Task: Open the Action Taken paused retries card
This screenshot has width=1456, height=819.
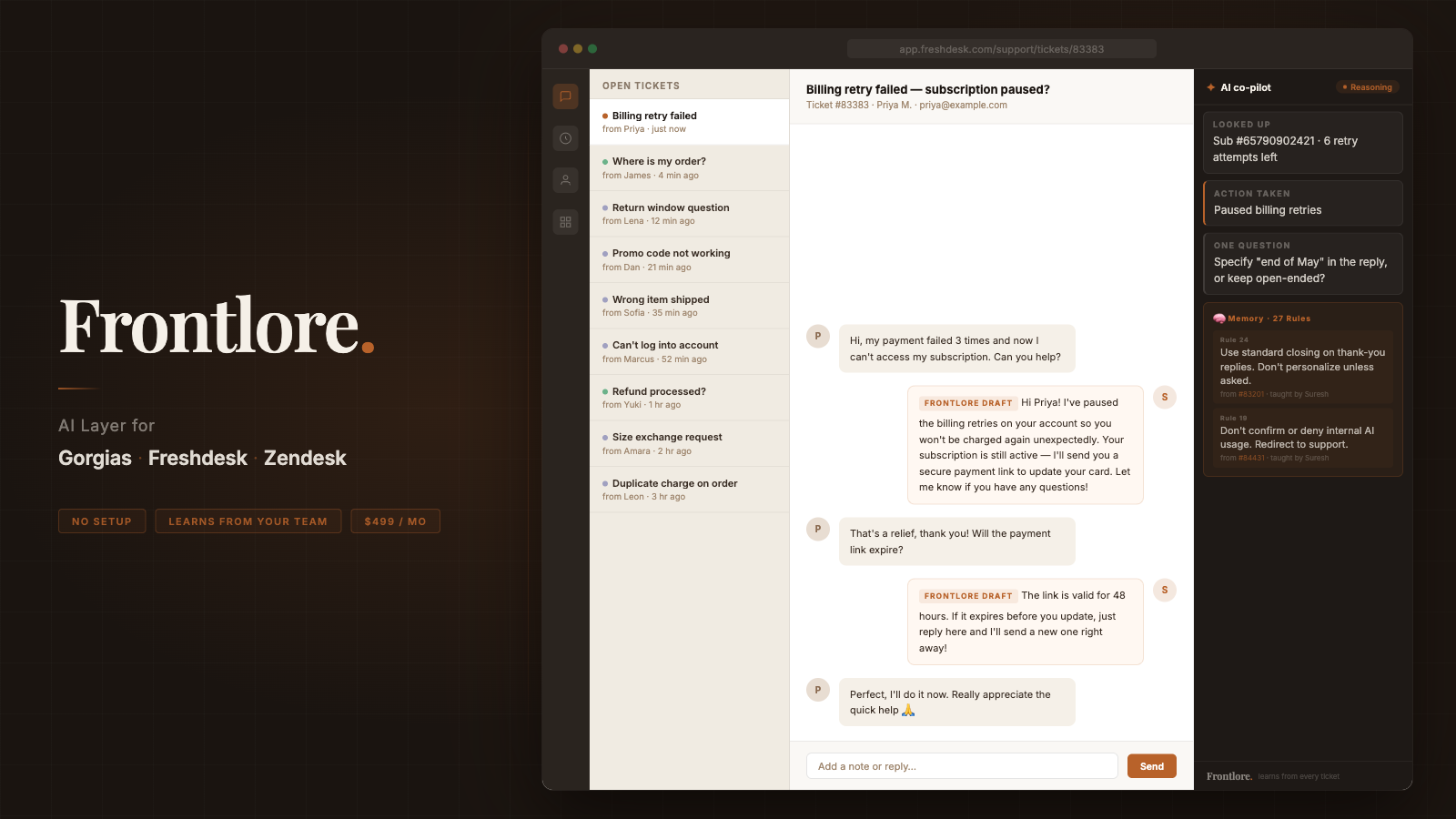Action: [x=1302, y=203]
